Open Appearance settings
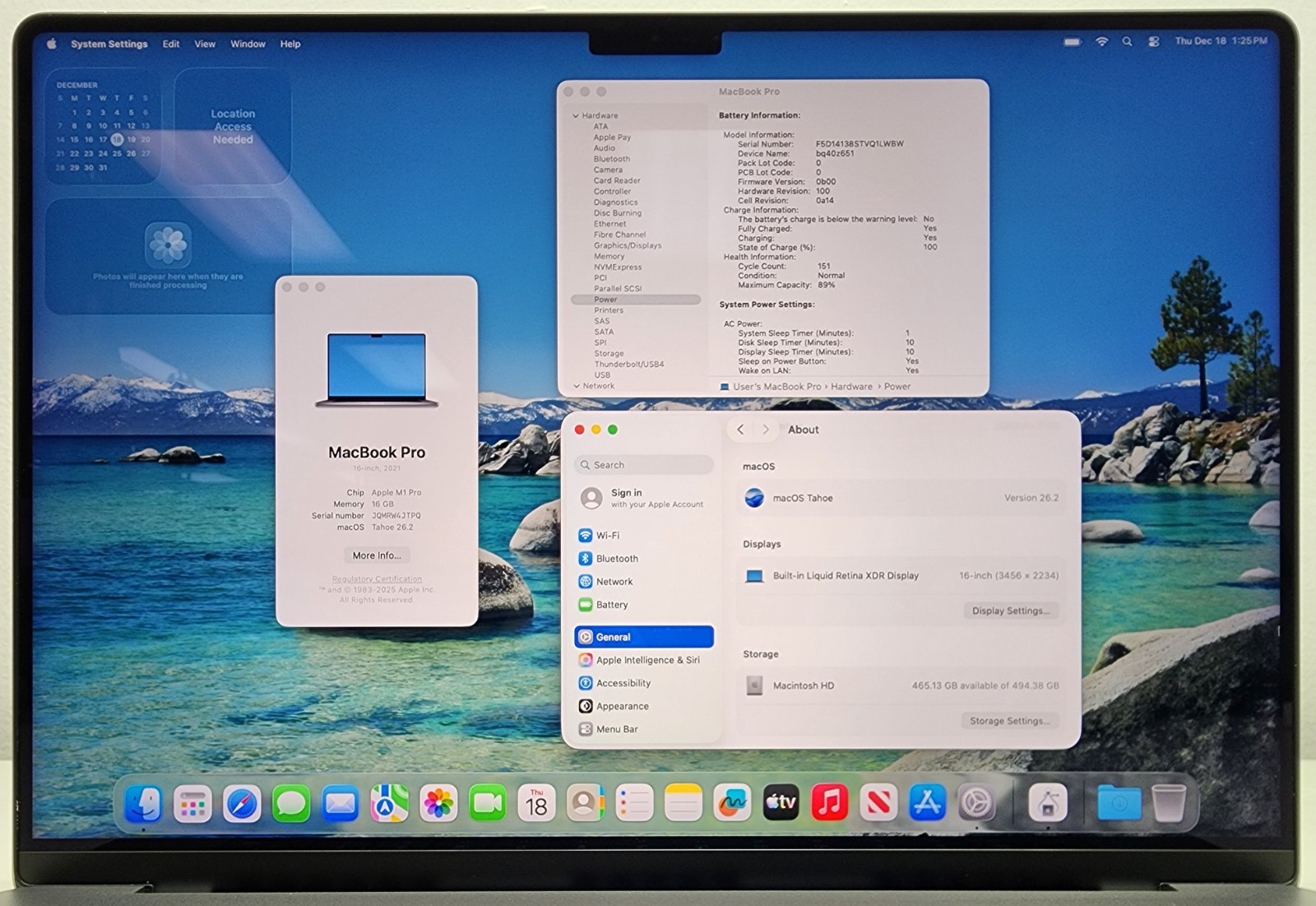This screenshot has height=906, width=1316. (x=644, y=706)
